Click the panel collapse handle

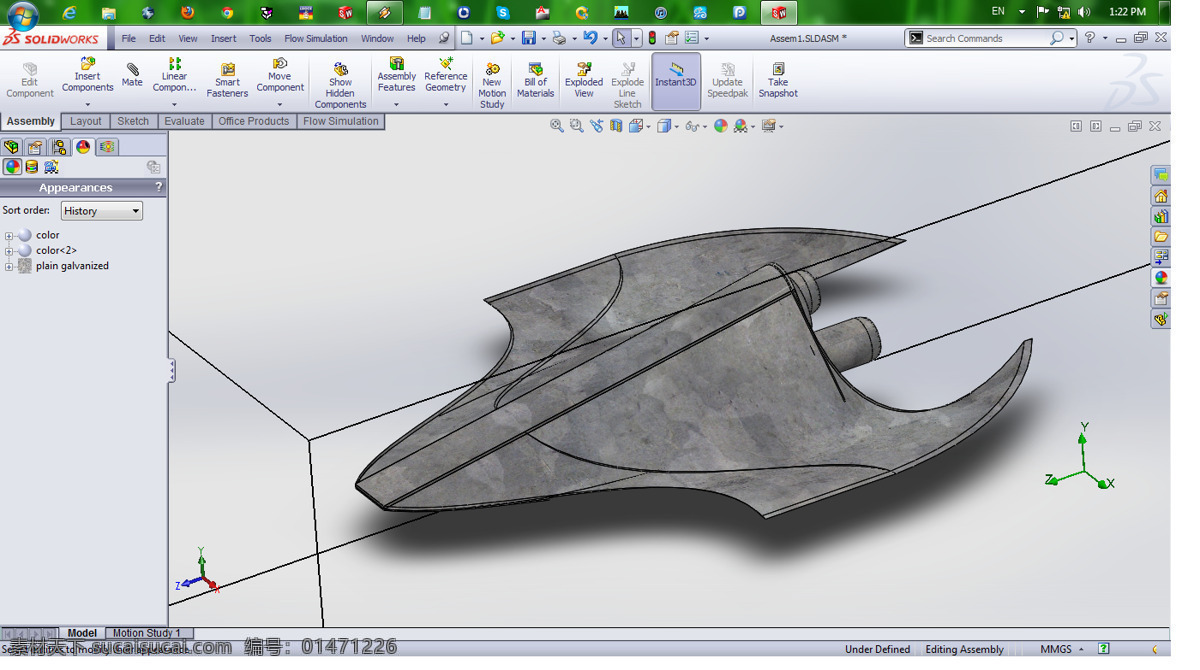click(172, 371)
